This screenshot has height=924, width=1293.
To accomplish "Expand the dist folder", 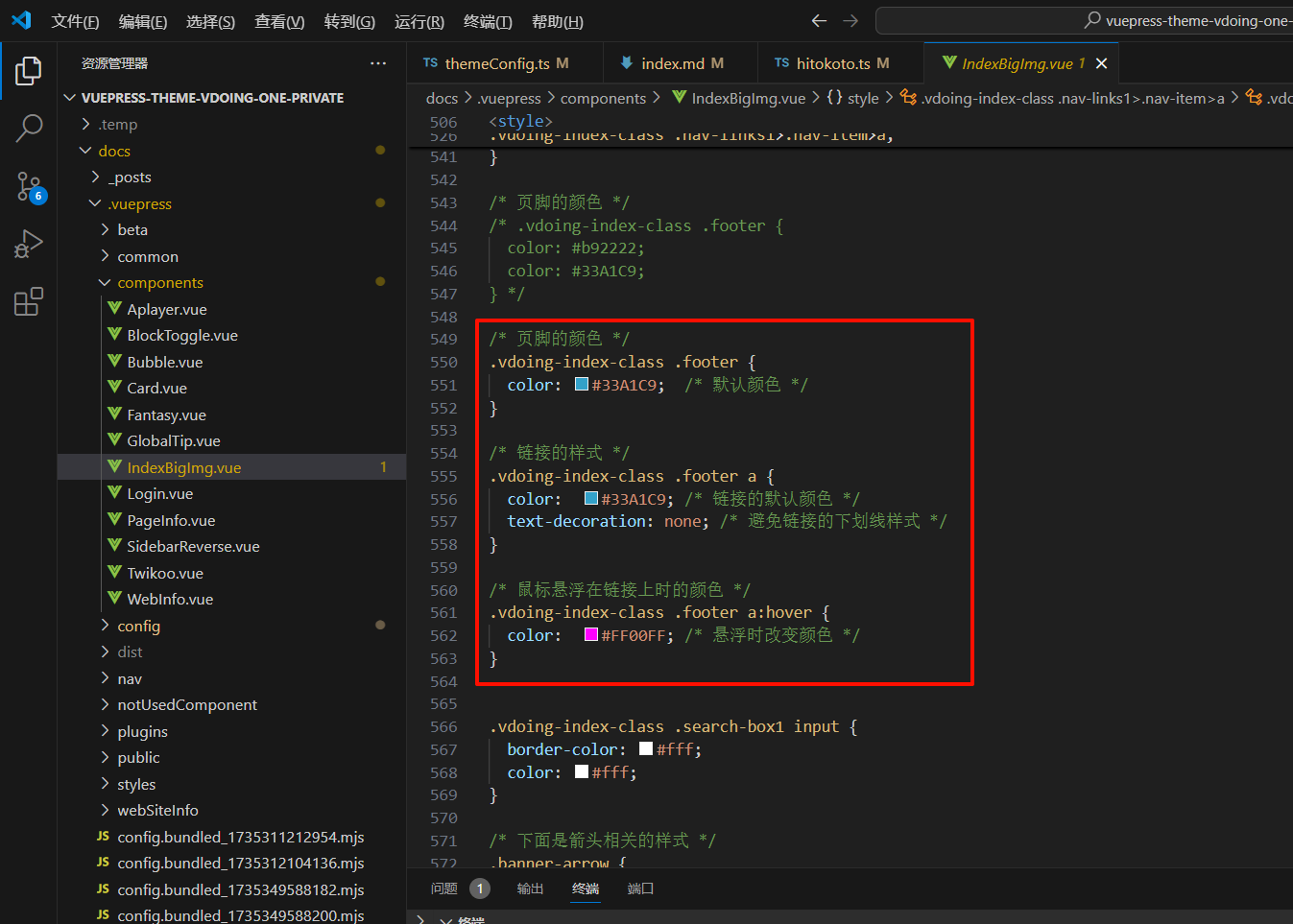I will [231, 652].
